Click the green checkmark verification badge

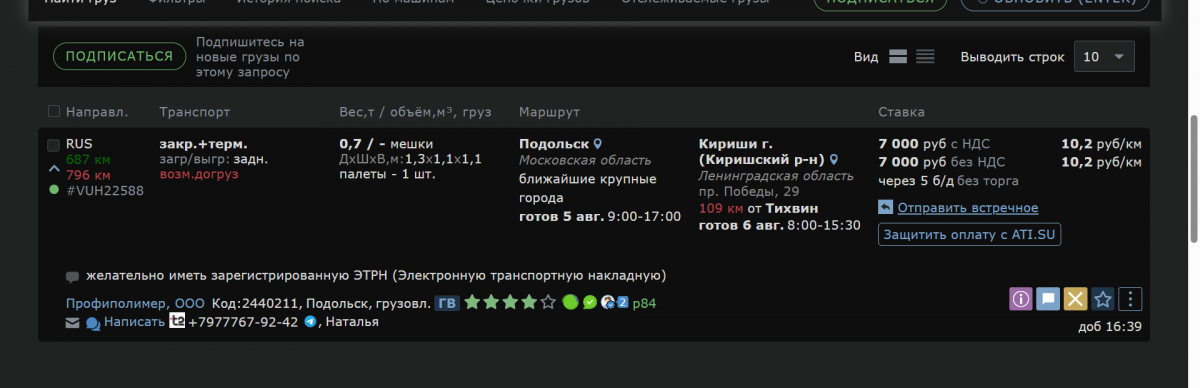[x=589, y=301]
